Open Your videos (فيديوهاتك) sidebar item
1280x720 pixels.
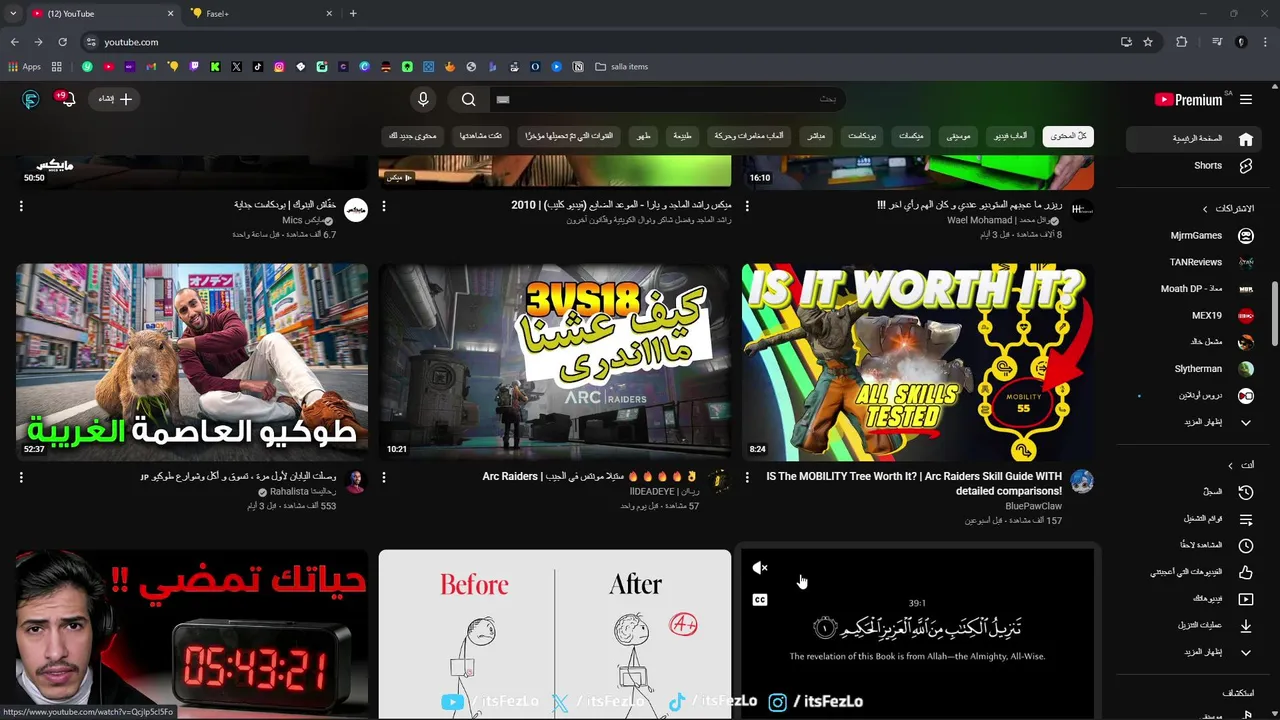tap(1192, 599)
